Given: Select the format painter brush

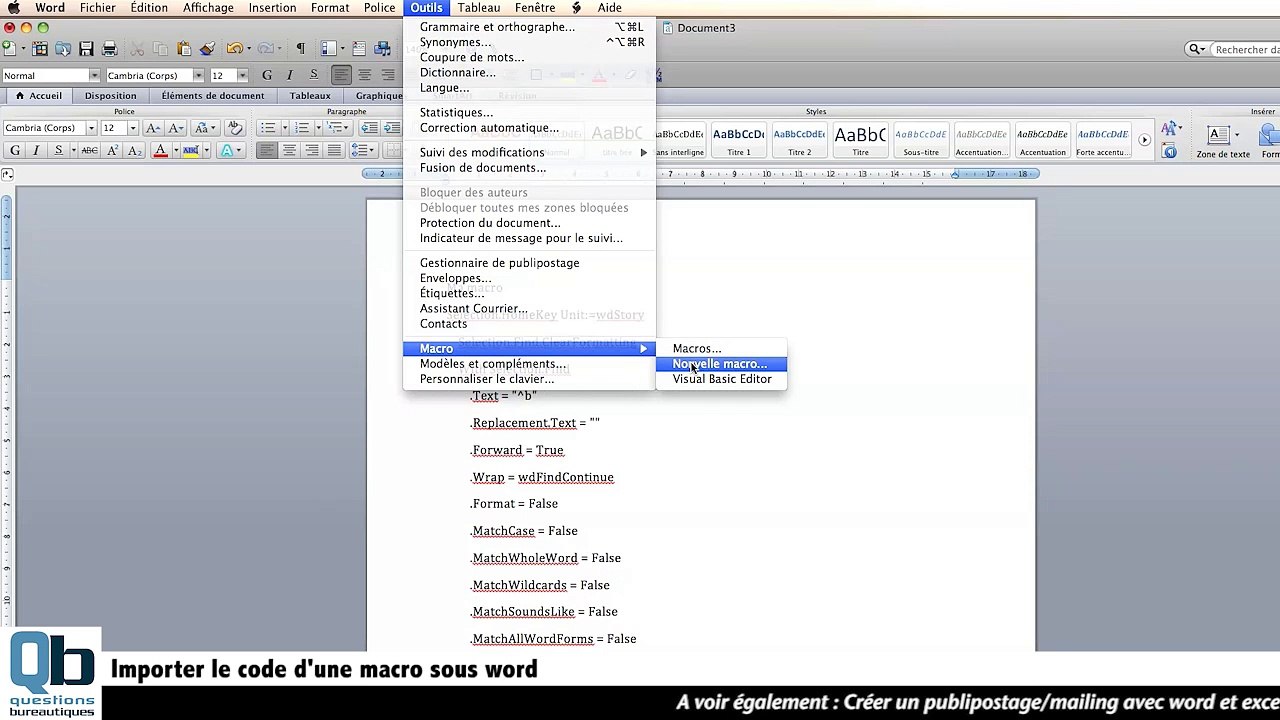Looking at the screenshot, I should [207, 48].
